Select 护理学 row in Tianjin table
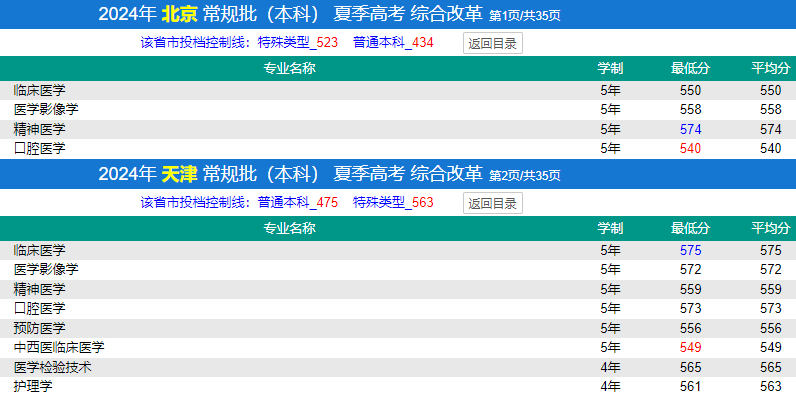This screenshot has height=396, width=796. tap(398, 386)
